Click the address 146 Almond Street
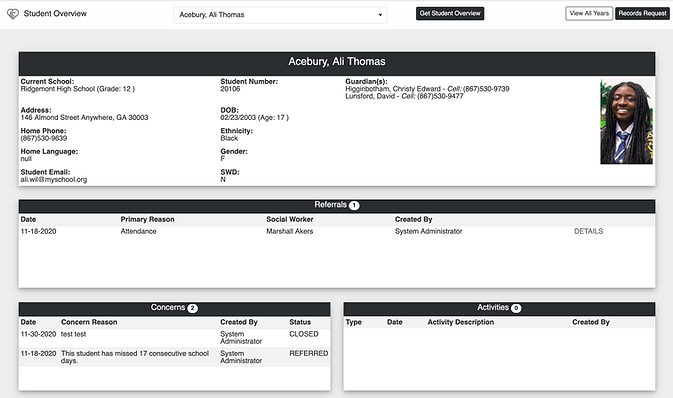The width and height of the screenshot is (673, 398). pyautogui.click(x=84, y=117)
